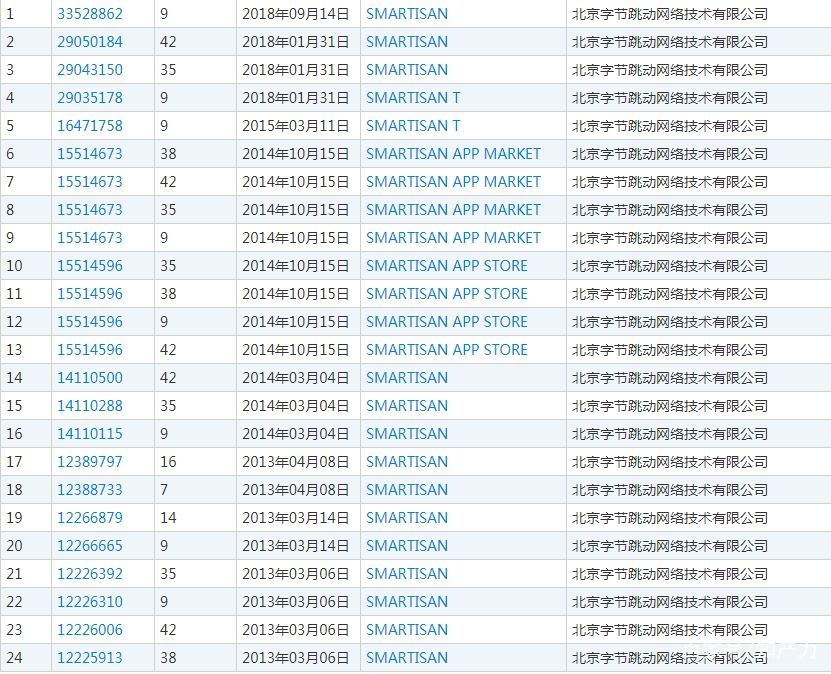Viewport: 831px width, 674px height.
Task: Select class number 14 in row 19
Action: (168, 518)
